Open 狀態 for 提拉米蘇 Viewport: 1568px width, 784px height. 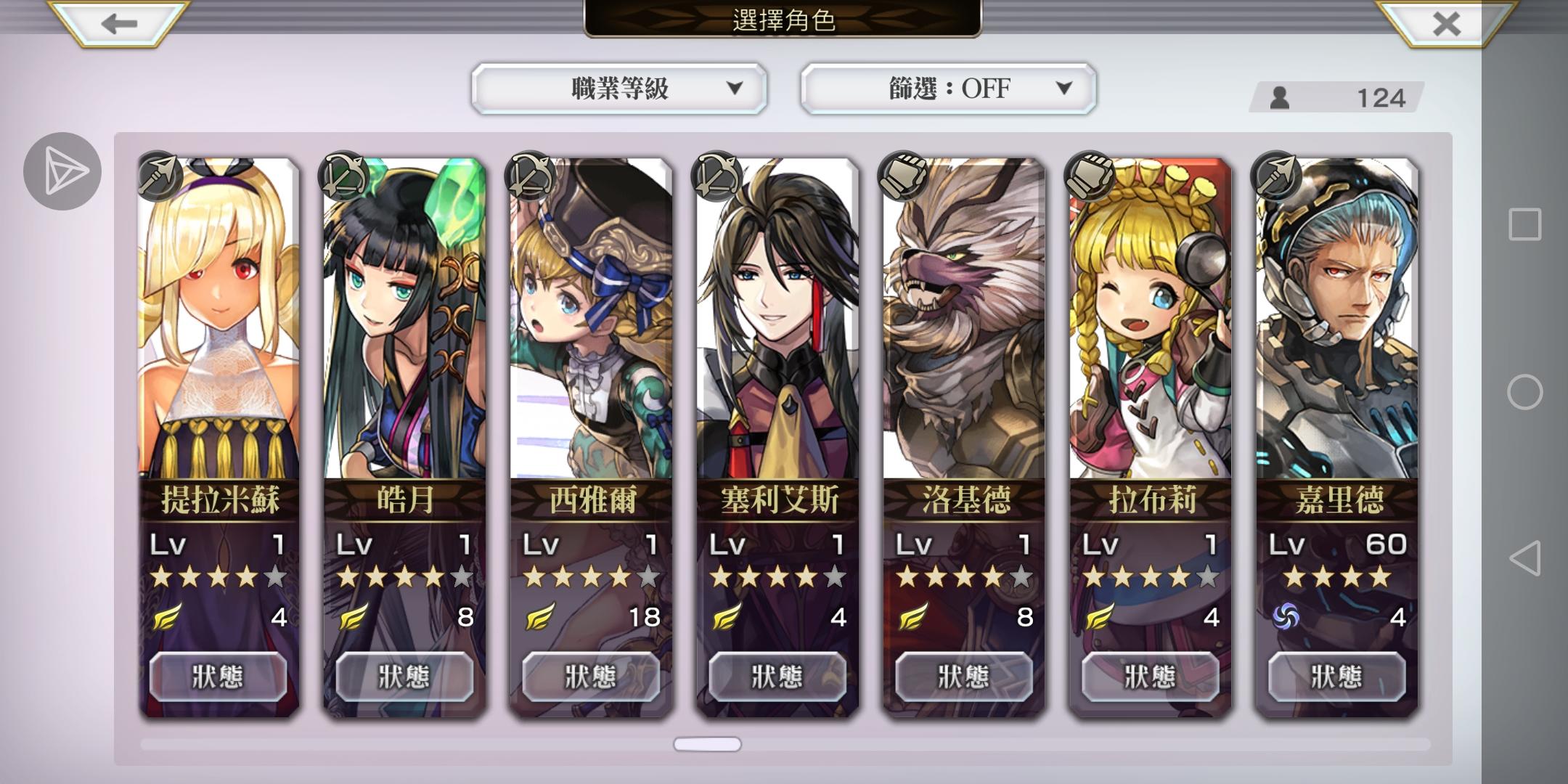(218, 677)
